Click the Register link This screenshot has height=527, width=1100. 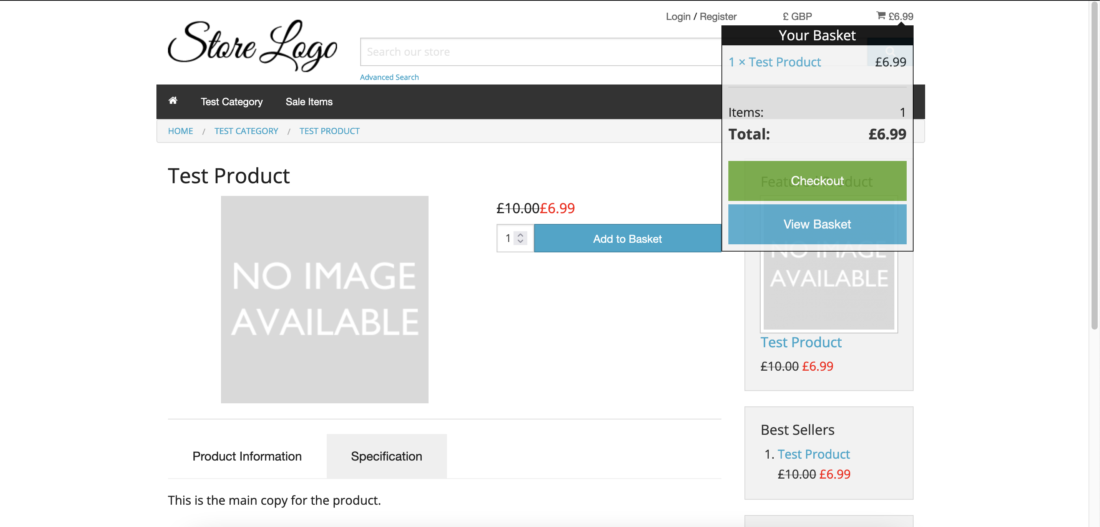point(718,16)
